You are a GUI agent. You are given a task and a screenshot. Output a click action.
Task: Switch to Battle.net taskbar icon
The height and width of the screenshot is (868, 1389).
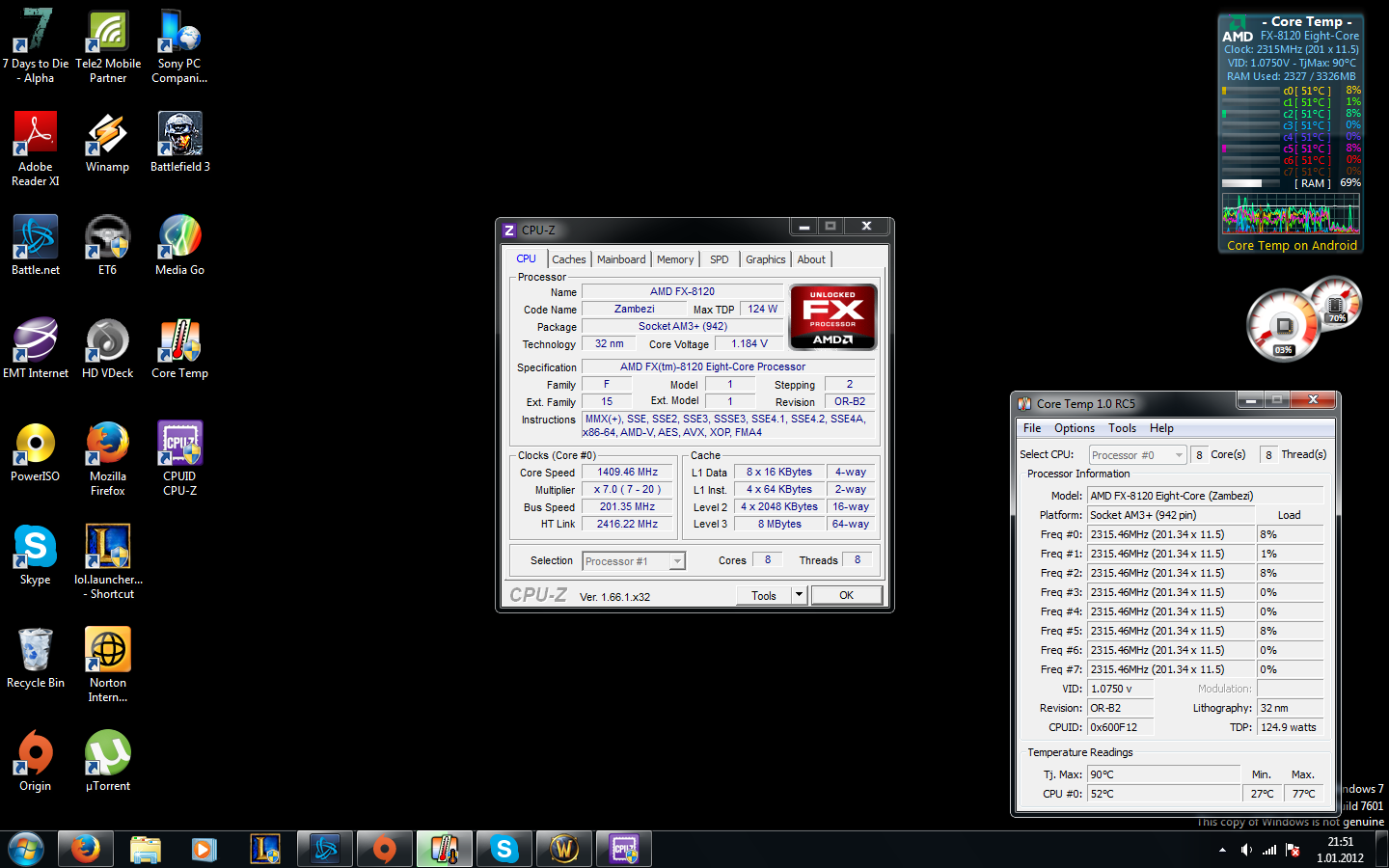[x=324, y=849]
